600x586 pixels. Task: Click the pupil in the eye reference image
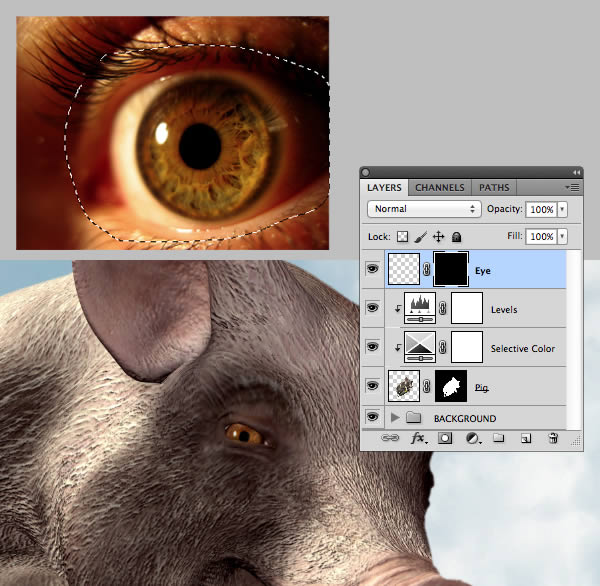[x=200, y=146]
